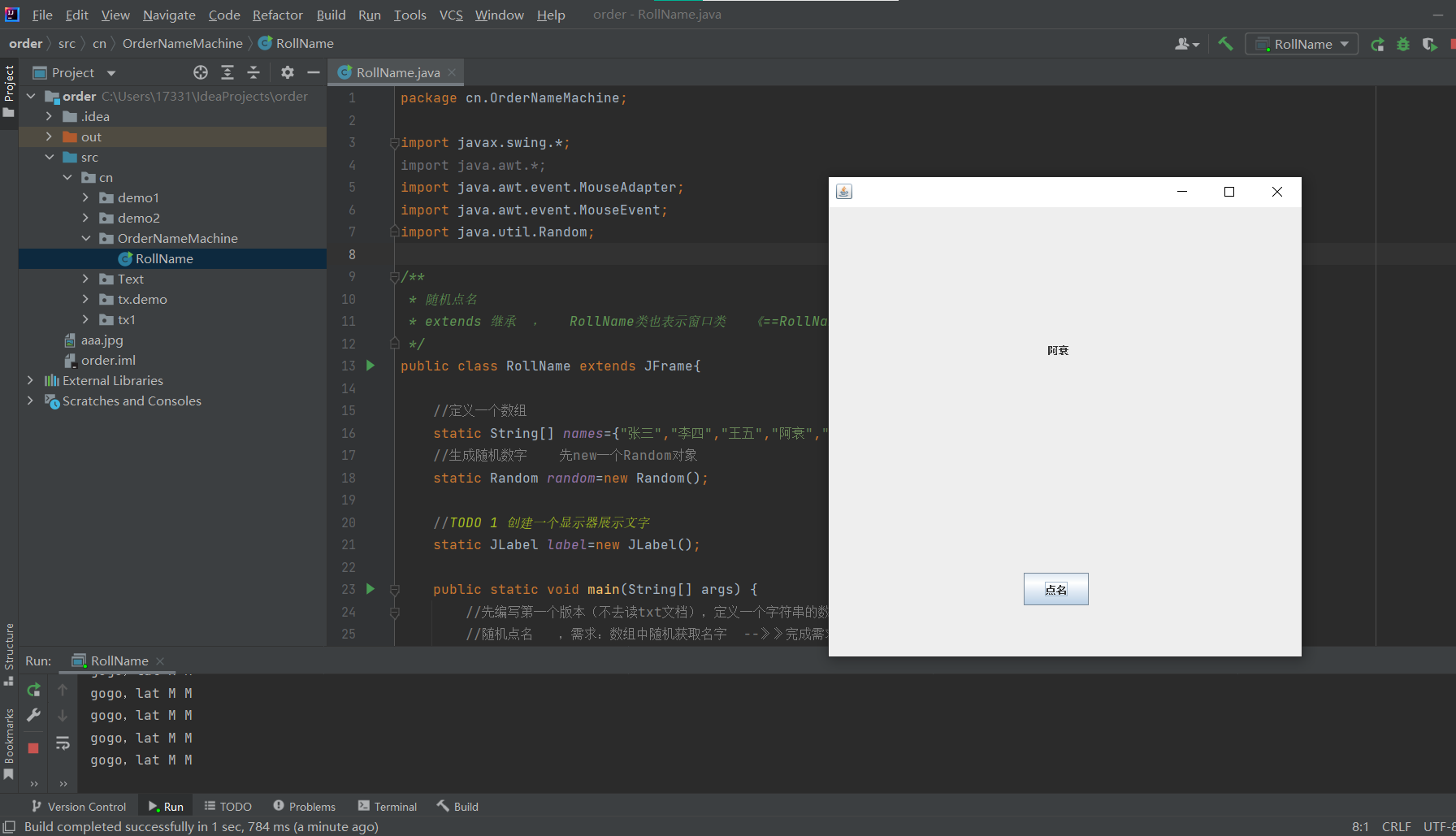Screen dimensions: 1456x836
Task: Switch to the Terminal tab
Action: tap(388, 806)
